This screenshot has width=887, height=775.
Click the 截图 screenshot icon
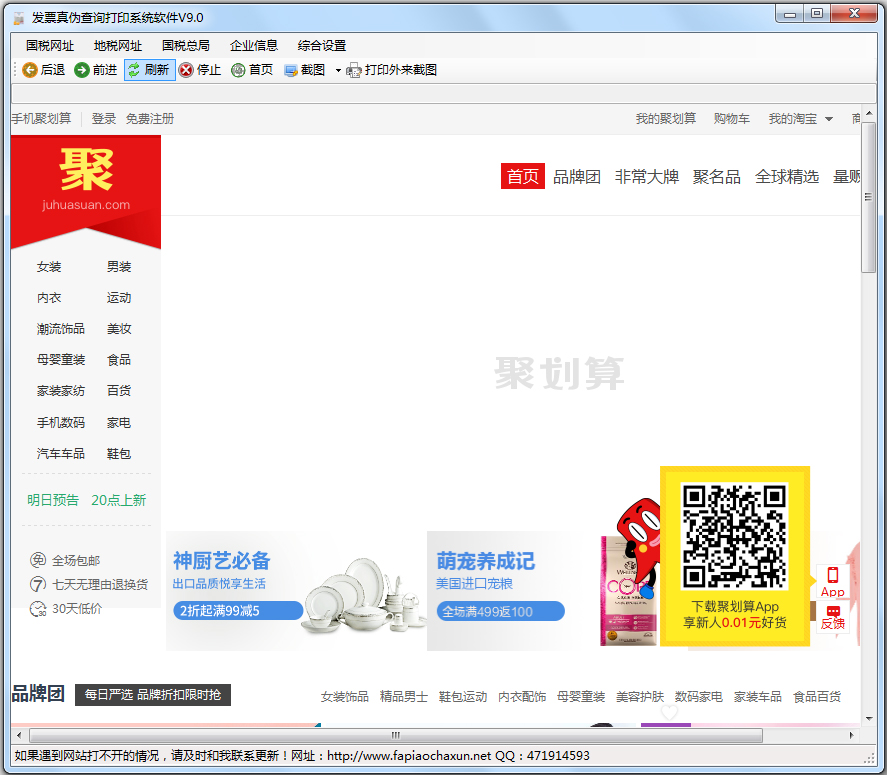[291, 71]
